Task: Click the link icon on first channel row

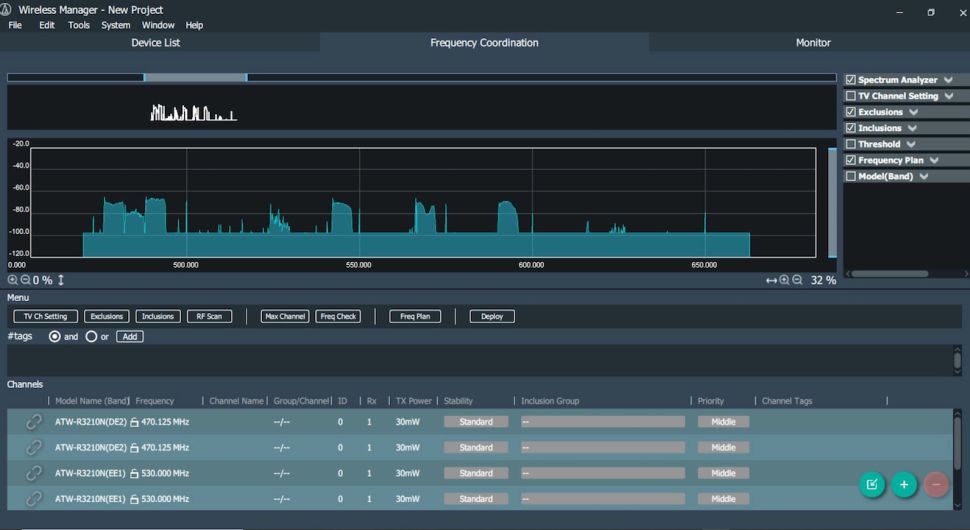Action: 34,422
